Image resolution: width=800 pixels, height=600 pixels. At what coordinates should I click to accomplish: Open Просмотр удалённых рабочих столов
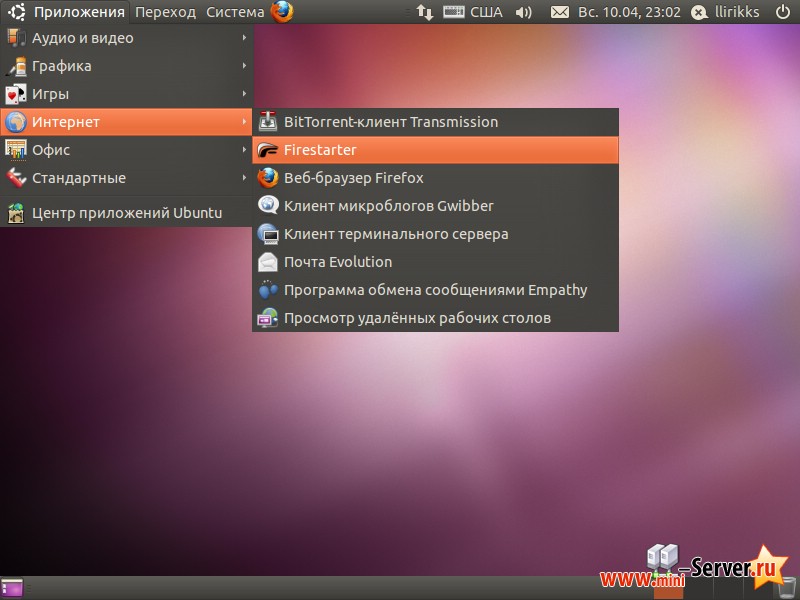point(370,317)
